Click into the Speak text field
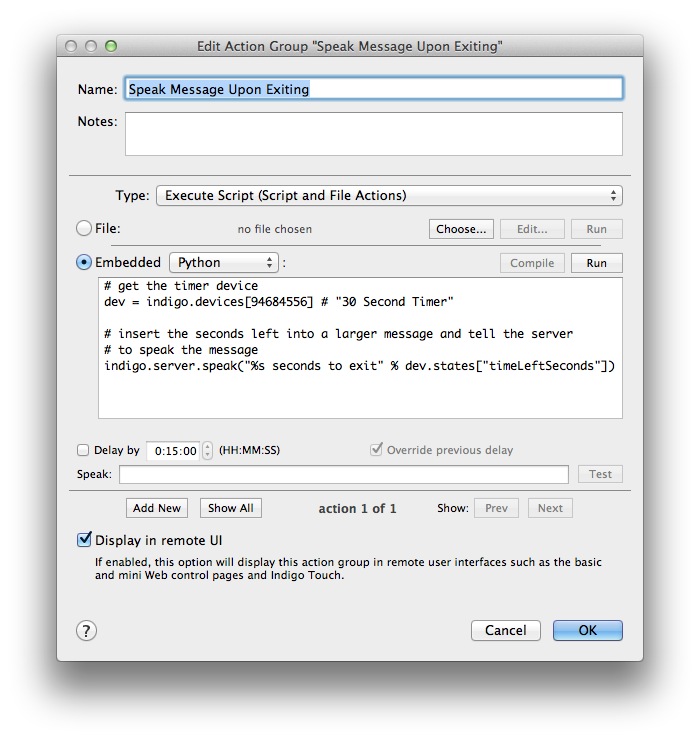The image size is (700, 740). (344, 474)
